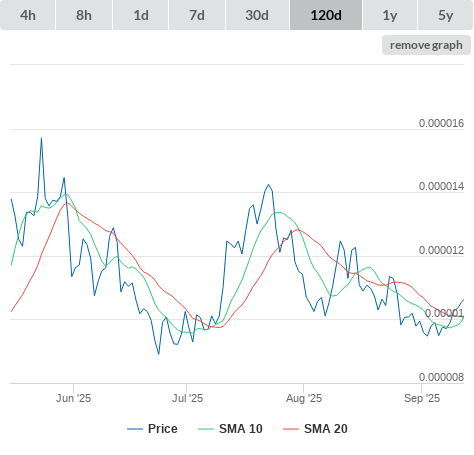View the 5y price history
The height and width of the screenshot is (455, 474).
[445, 15]
